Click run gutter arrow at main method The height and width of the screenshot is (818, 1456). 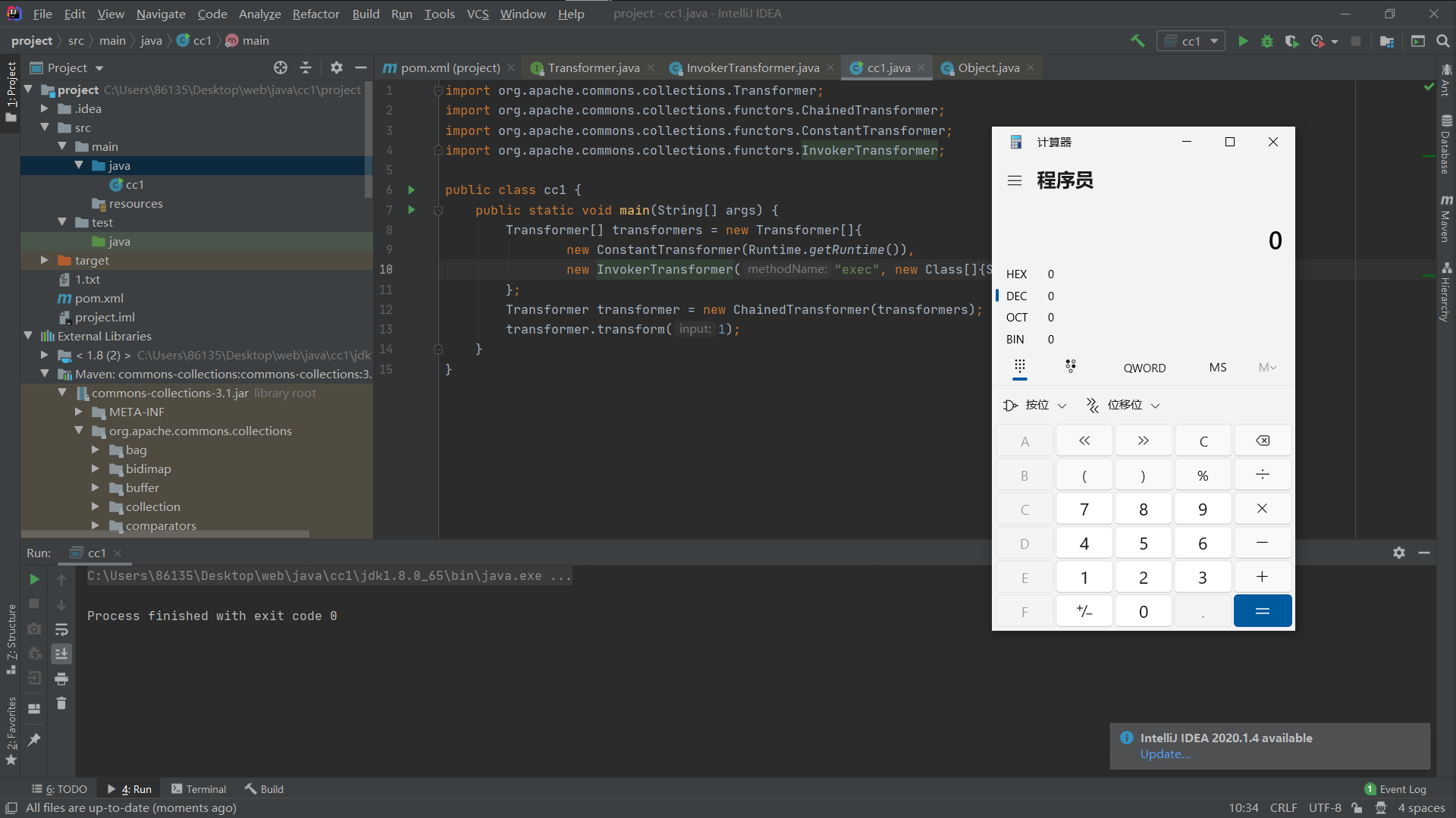412,210
